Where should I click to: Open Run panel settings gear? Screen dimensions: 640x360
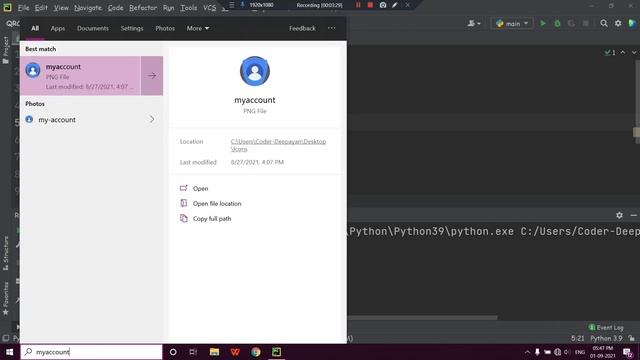point(619,215)
